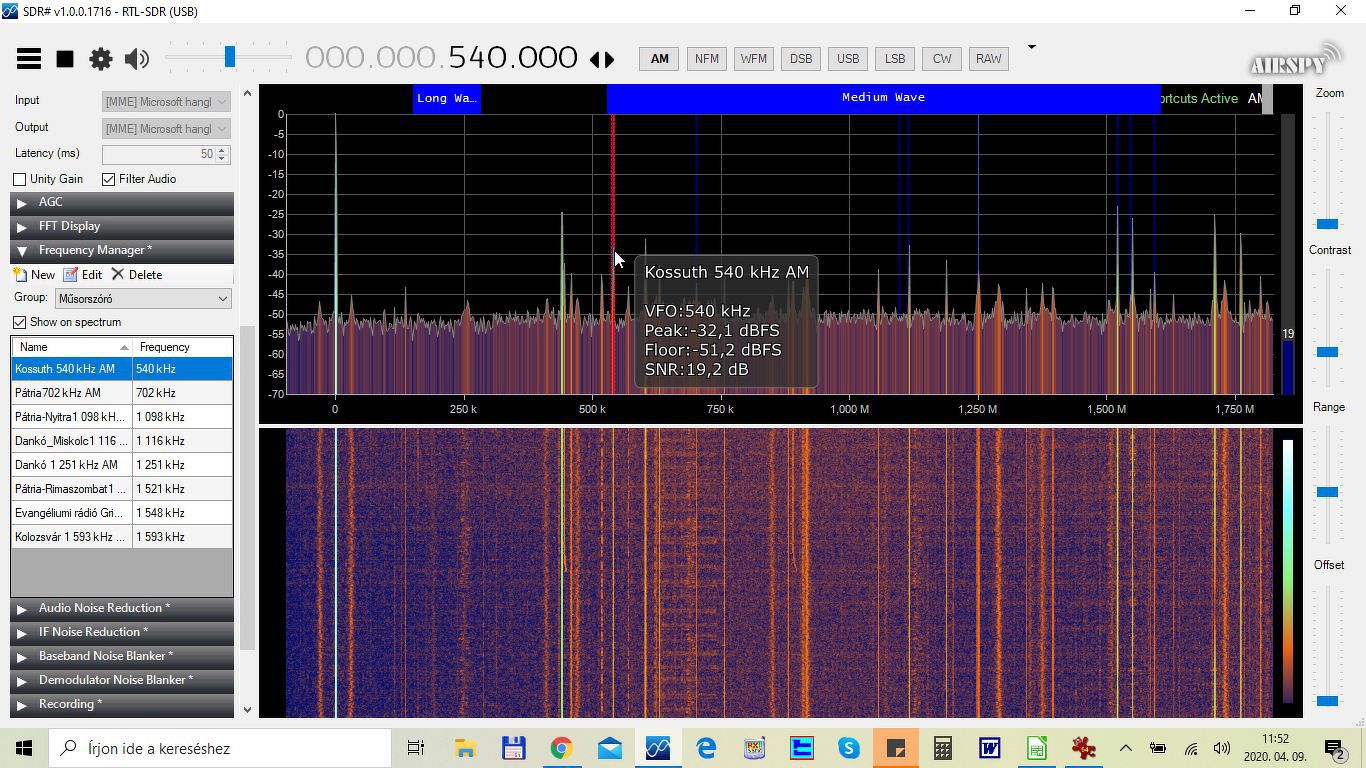Disable the Filter Audio checkbox
The image size is (1366, 768).
coord(108,179)
